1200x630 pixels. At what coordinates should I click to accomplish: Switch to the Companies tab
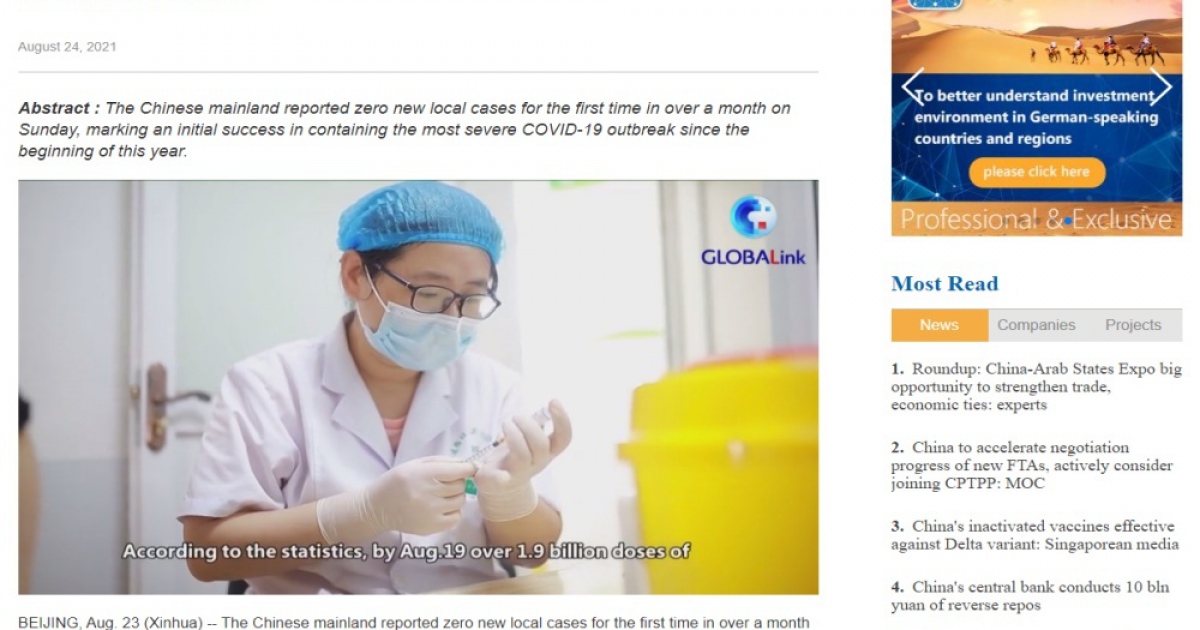(1036, 325)
